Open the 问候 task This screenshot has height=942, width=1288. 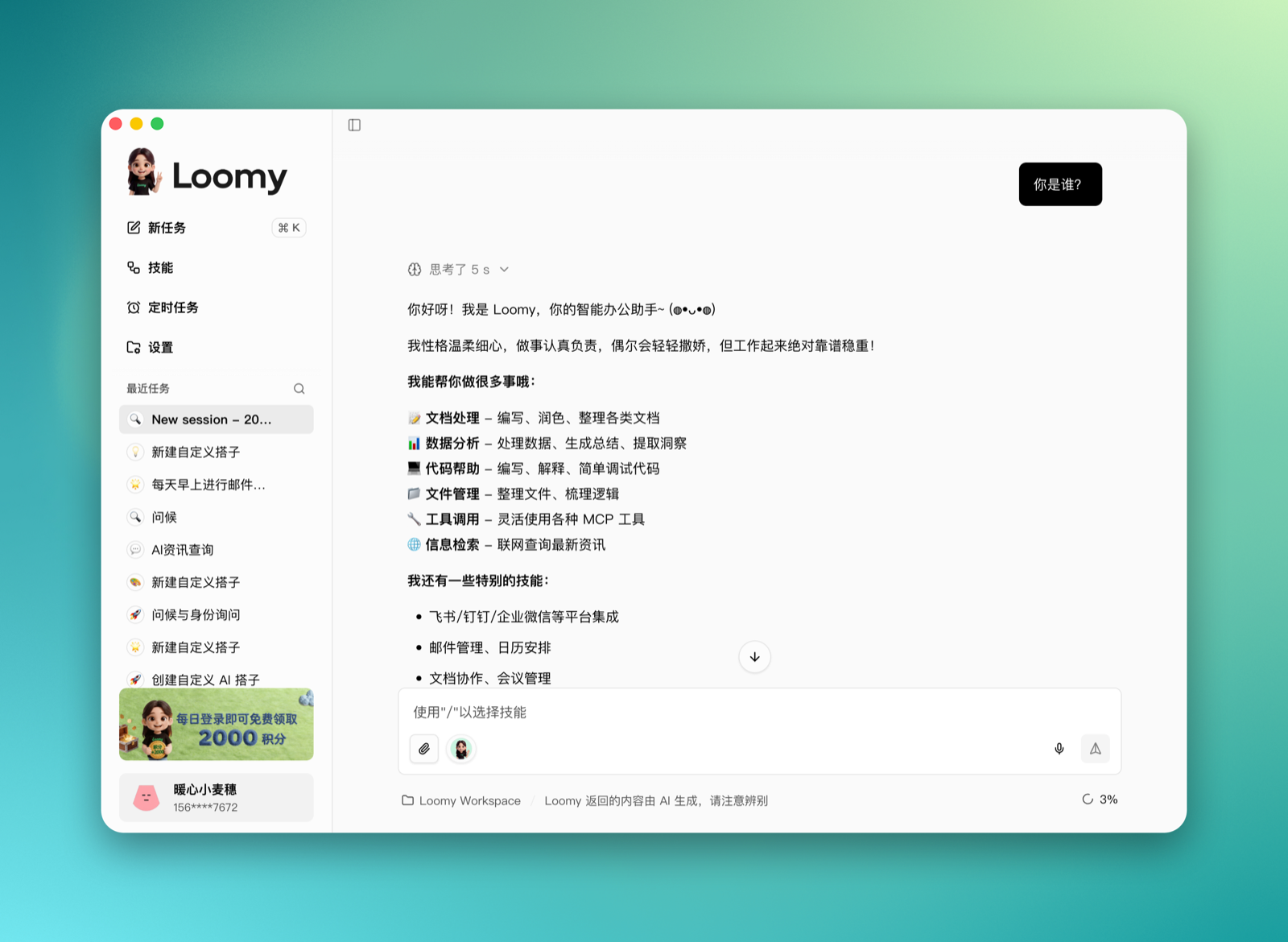pos(216,517)
